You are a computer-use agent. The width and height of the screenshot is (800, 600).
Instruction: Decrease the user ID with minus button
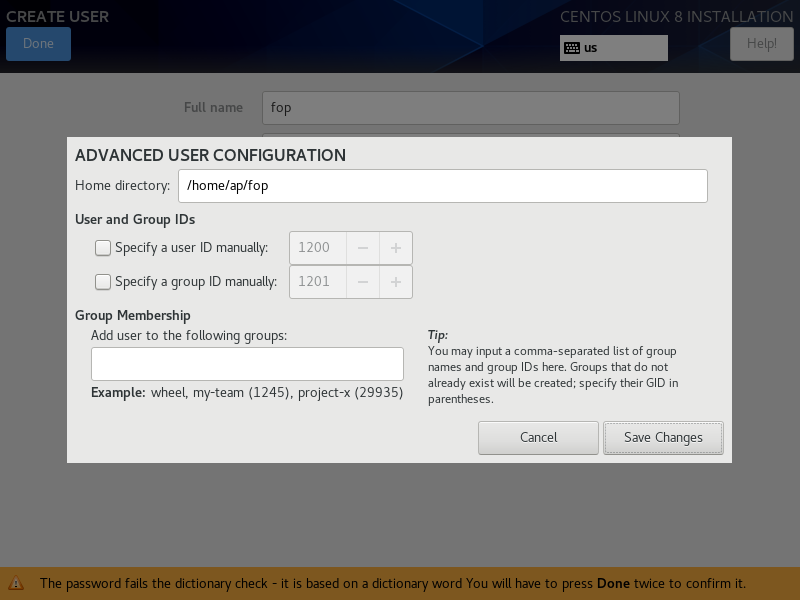[363, 248]
